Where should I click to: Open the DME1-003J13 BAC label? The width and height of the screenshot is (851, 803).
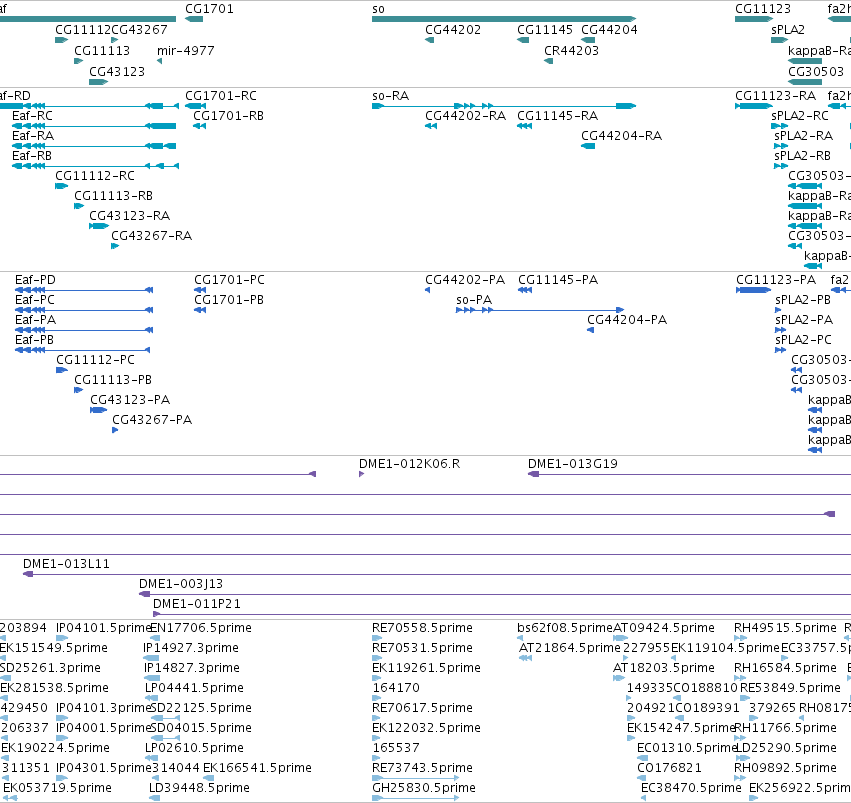coord(181,584)
